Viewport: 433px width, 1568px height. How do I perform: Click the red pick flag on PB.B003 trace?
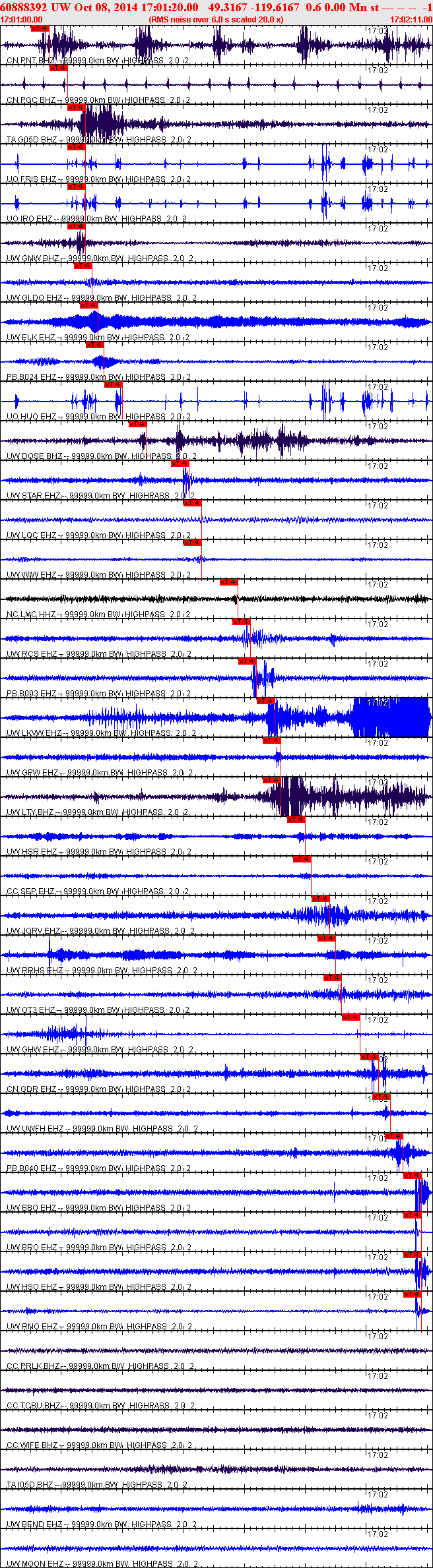(x=247, y=661)
